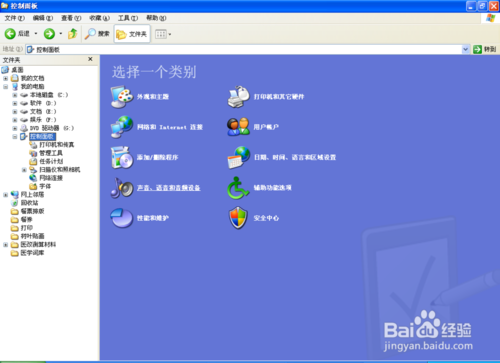Viewport: 500px width, 363px height.
Task: Open Performance and Maintenance pie chart icon
Action: click(122, 218)
